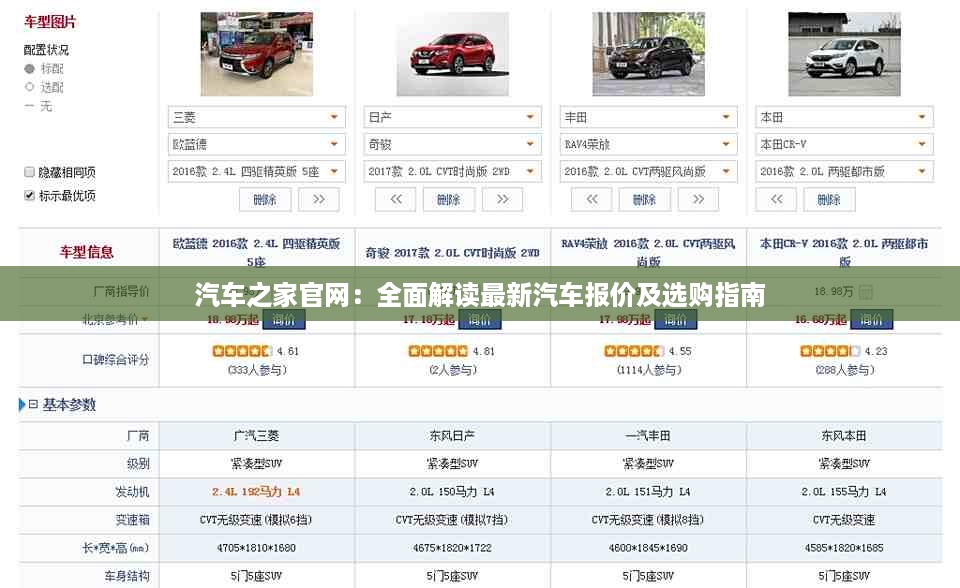Open the 2016款 2.0L CVT两驱风尚版 model dropdown
960x588 pixels.
[x=648, y=171]
